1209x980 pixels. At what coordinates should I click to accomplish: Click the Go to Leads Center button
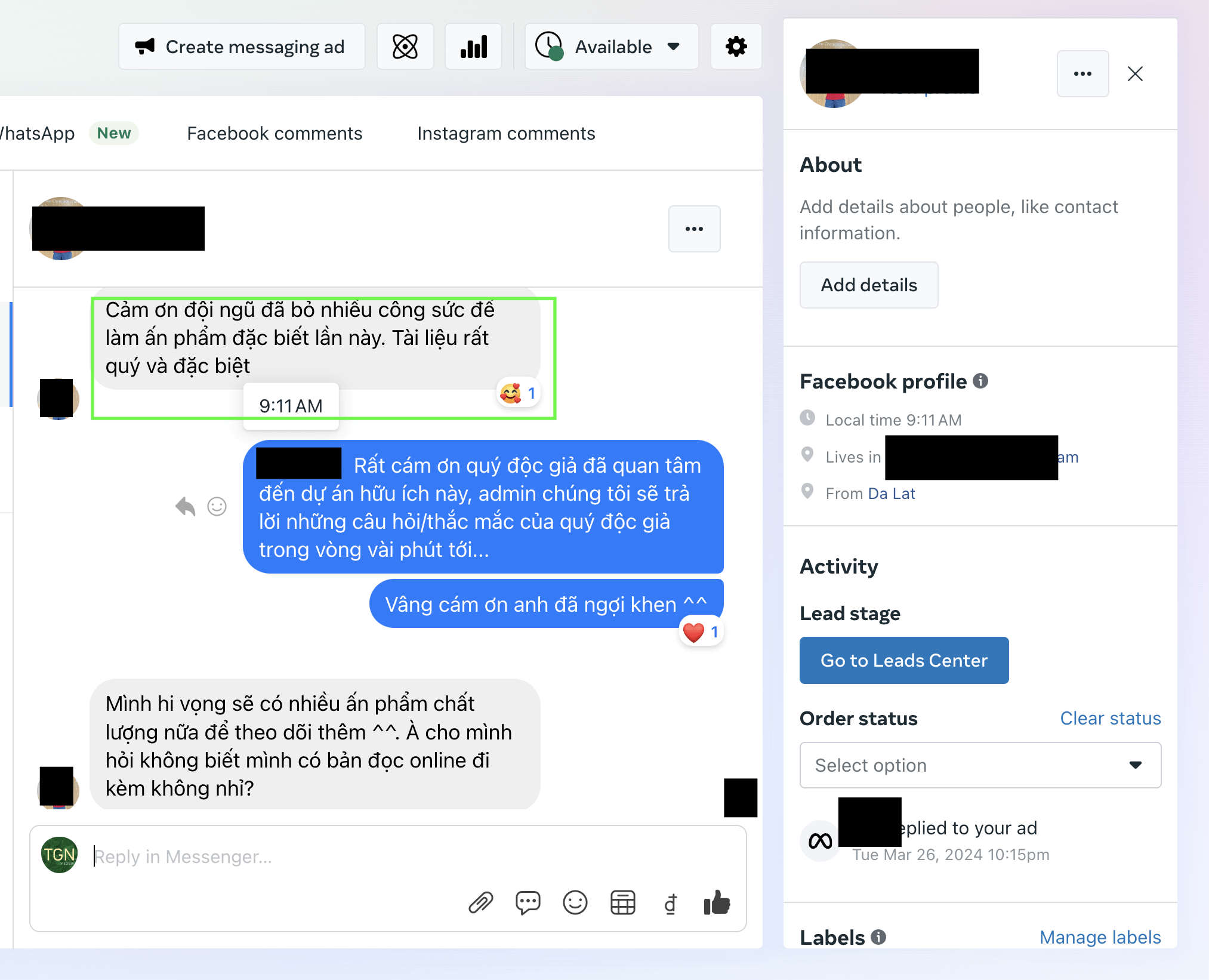[904, 660]
